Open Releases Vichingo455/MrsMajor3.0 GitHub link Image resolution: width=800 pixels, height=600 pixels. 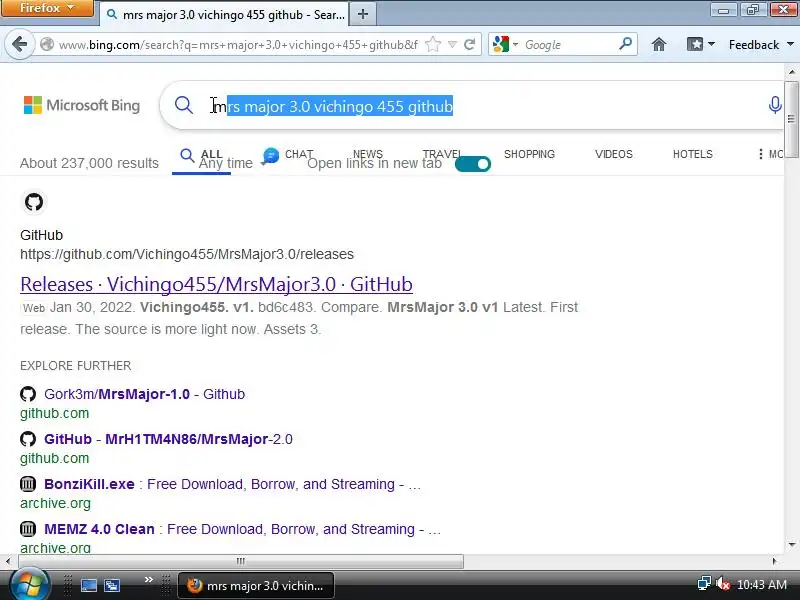coord(216,284)
